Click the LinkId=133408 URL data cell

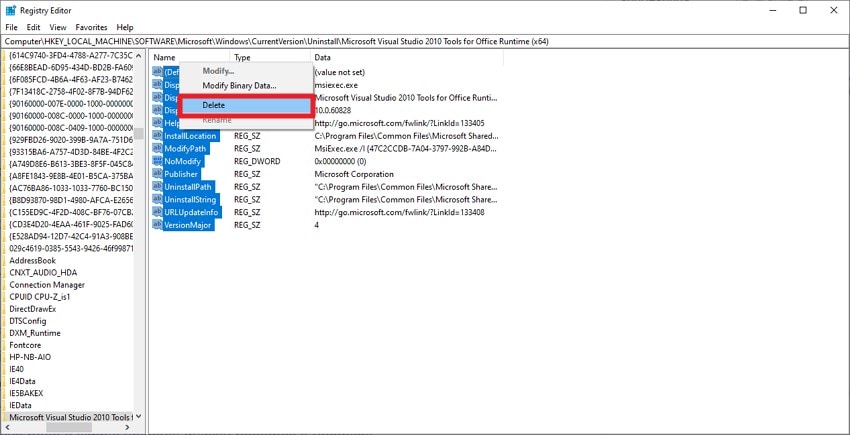[400, 212]
